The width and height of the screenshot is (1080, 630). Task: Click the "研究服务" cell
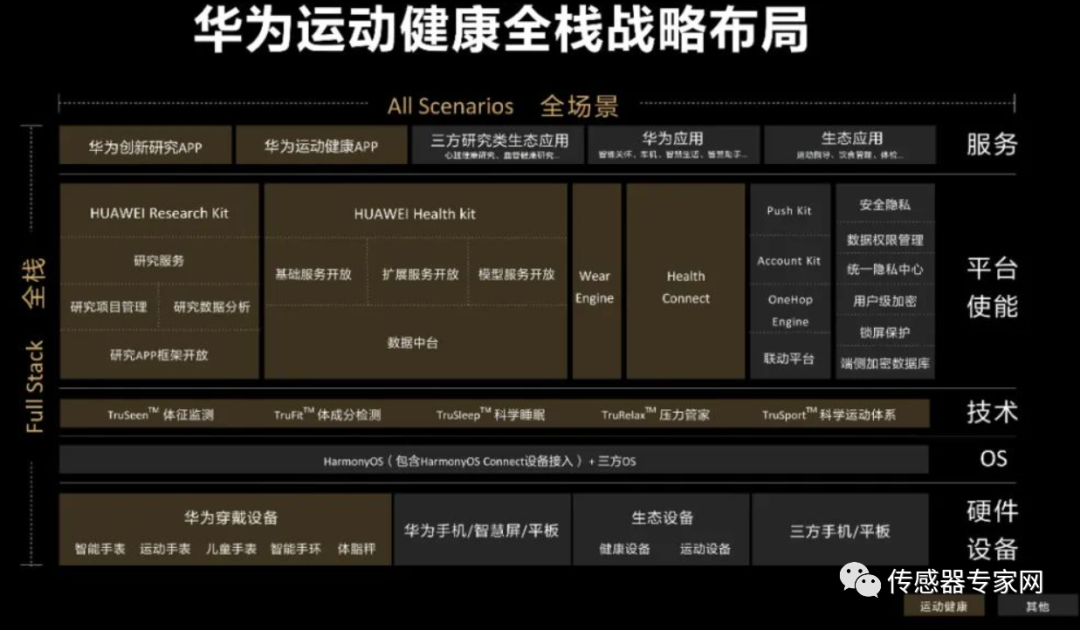[x=159, y=261]
